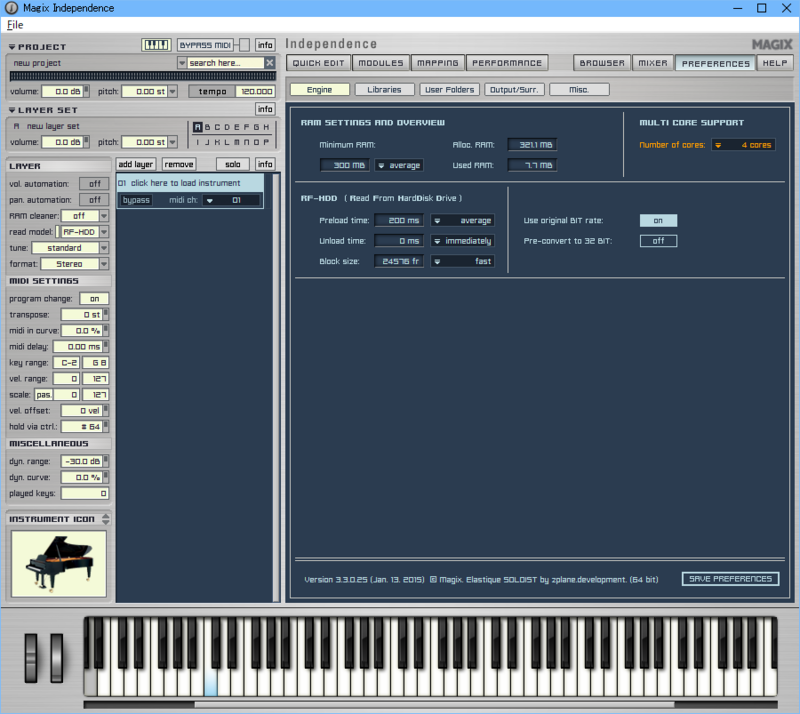Open the RAM cleaner dropdown
Image resolution: width=800 pixels, height=714 pixels.
click(104, 216)
